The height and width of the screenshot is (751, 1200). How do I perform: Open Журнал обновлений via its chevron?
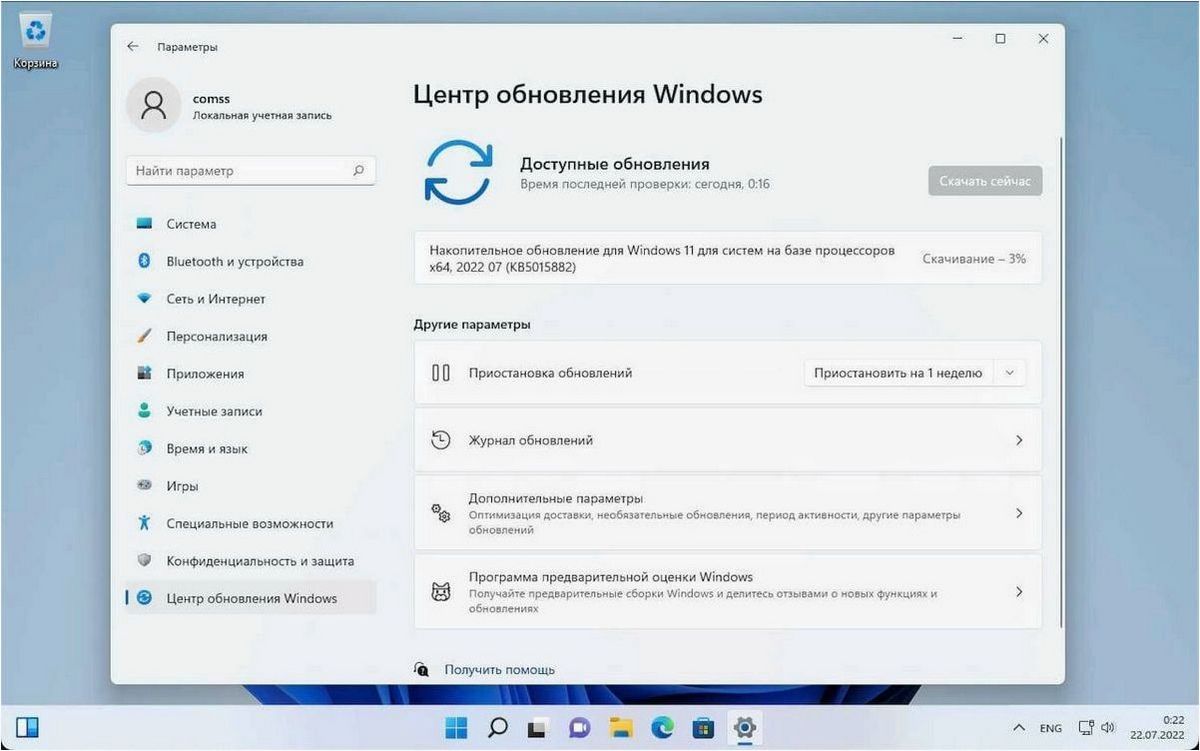point(1019,440)
